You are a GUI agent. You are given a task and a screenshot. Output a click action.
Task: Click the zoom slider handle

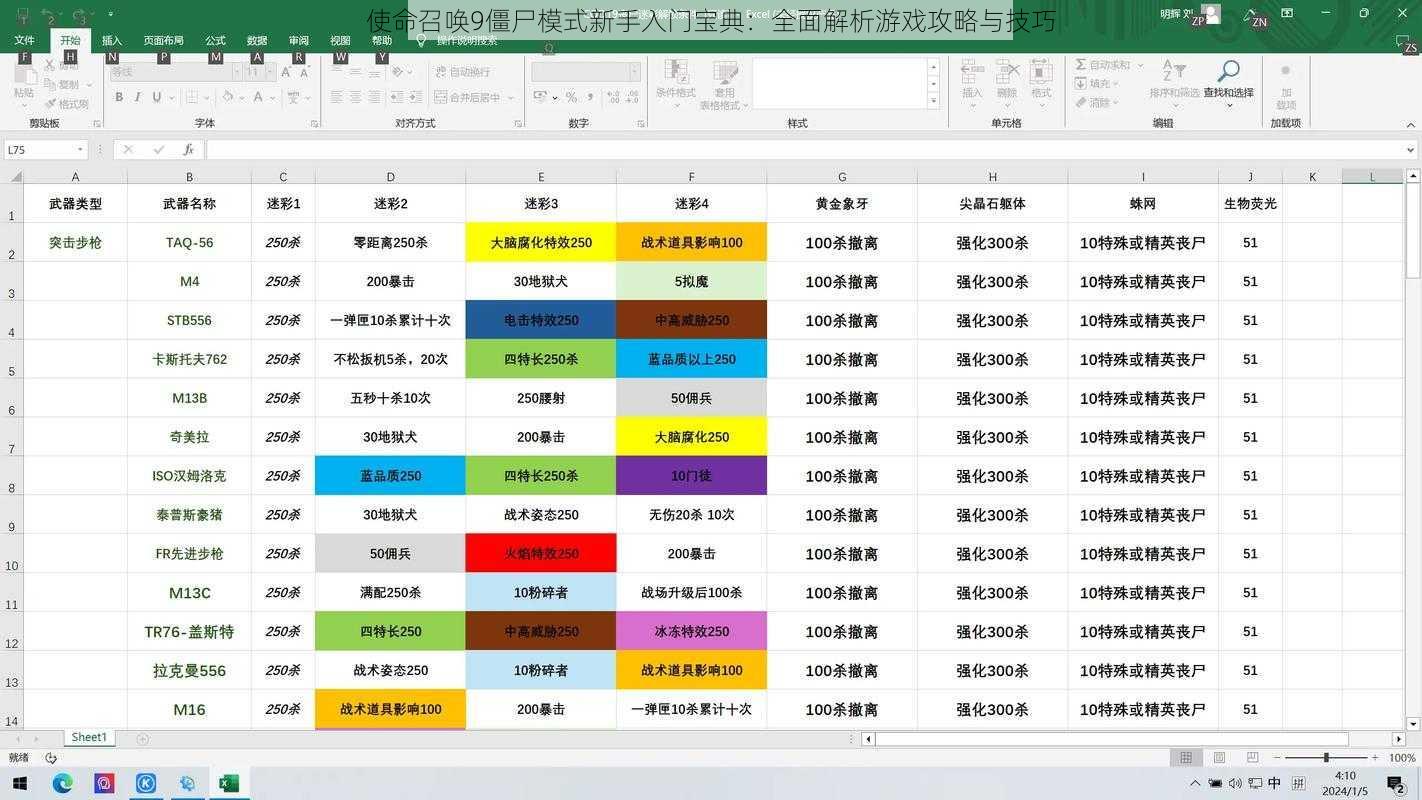[1326, 758]
